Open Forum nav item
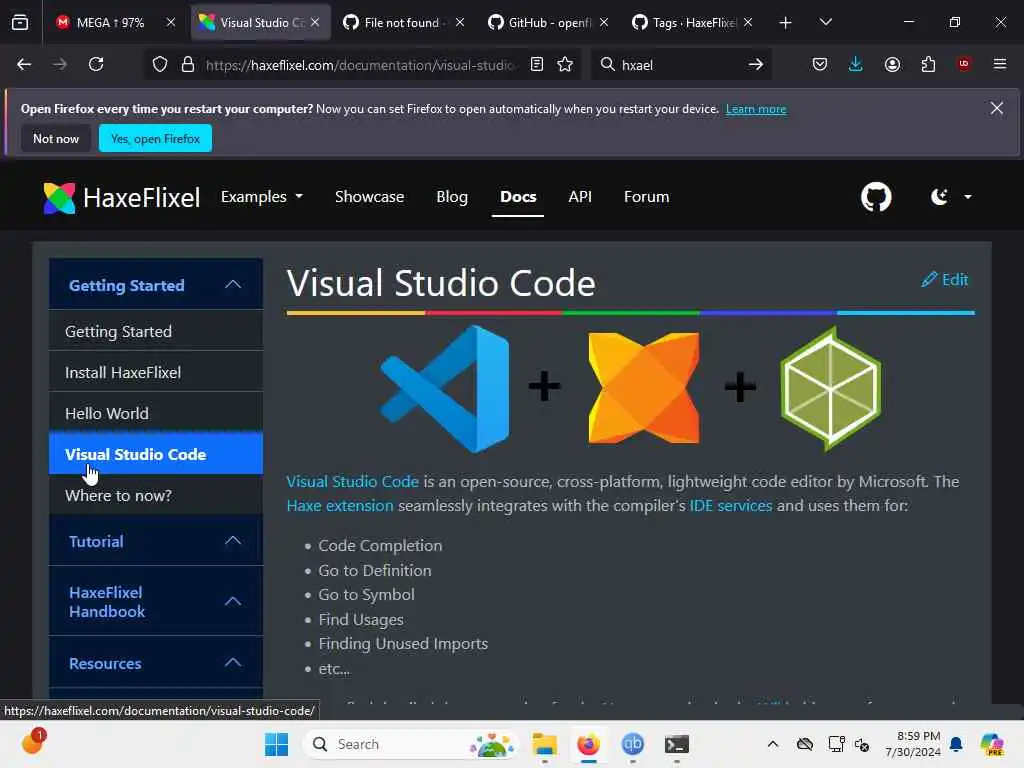Screen dimensions: 1024x768 [x=647, y=197]
